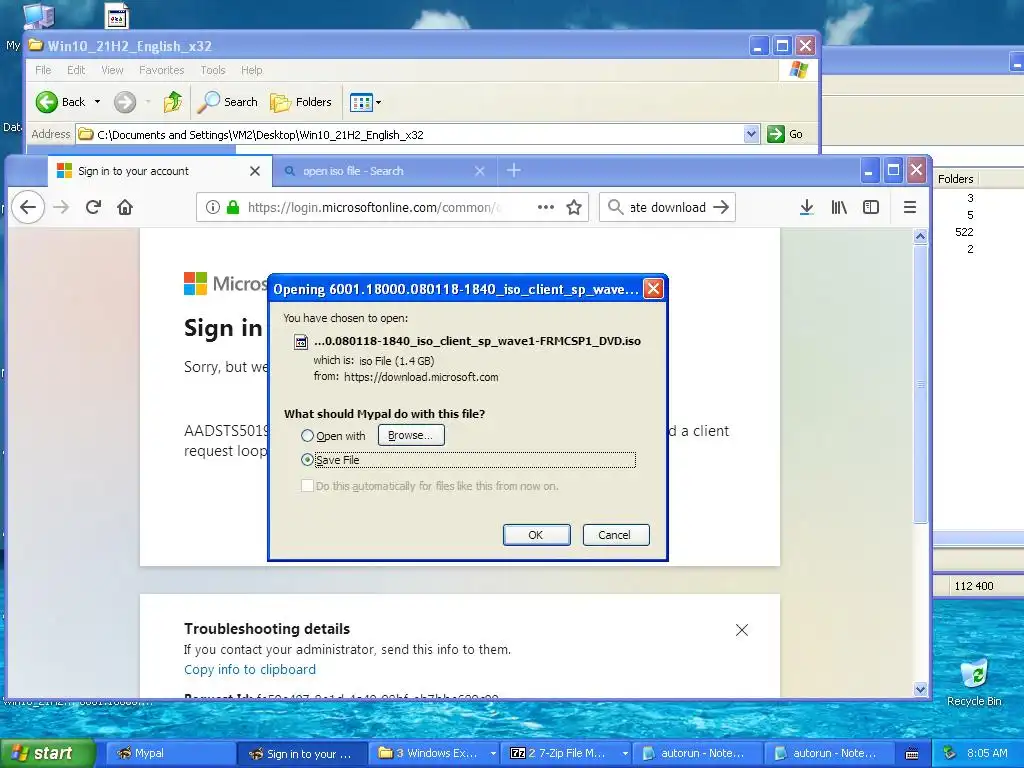This screenshot has height=768, width=1024.
Task: Switch to the first autorun Notepad taskbar button
Action: pyautogui.click(x=697, y=753)
